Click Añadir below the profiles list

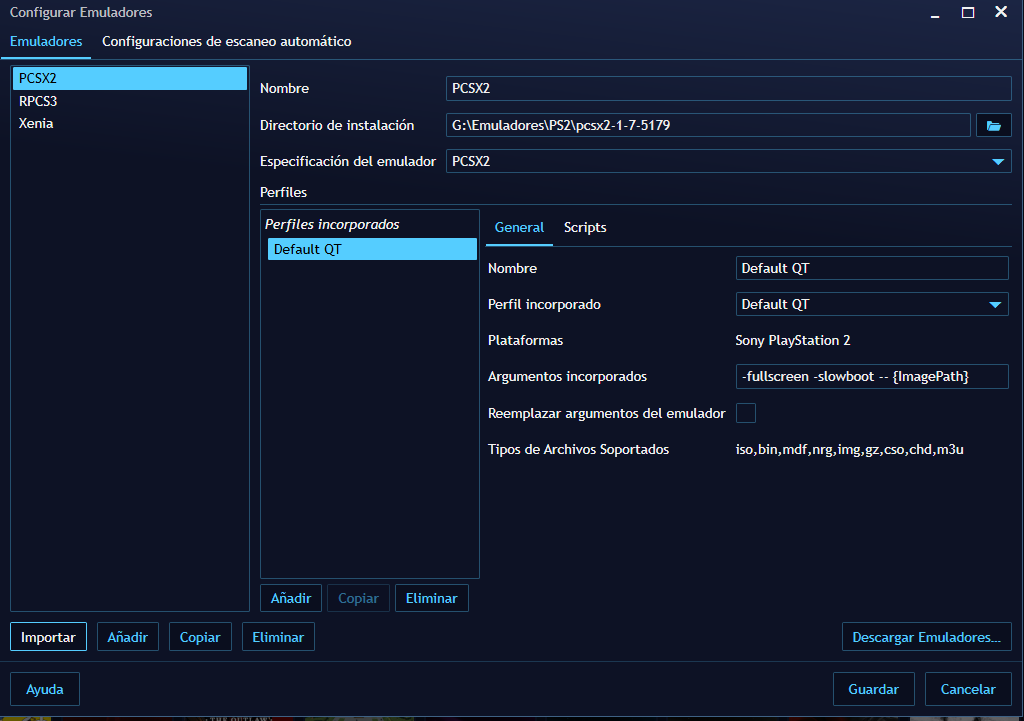[291, 598]
